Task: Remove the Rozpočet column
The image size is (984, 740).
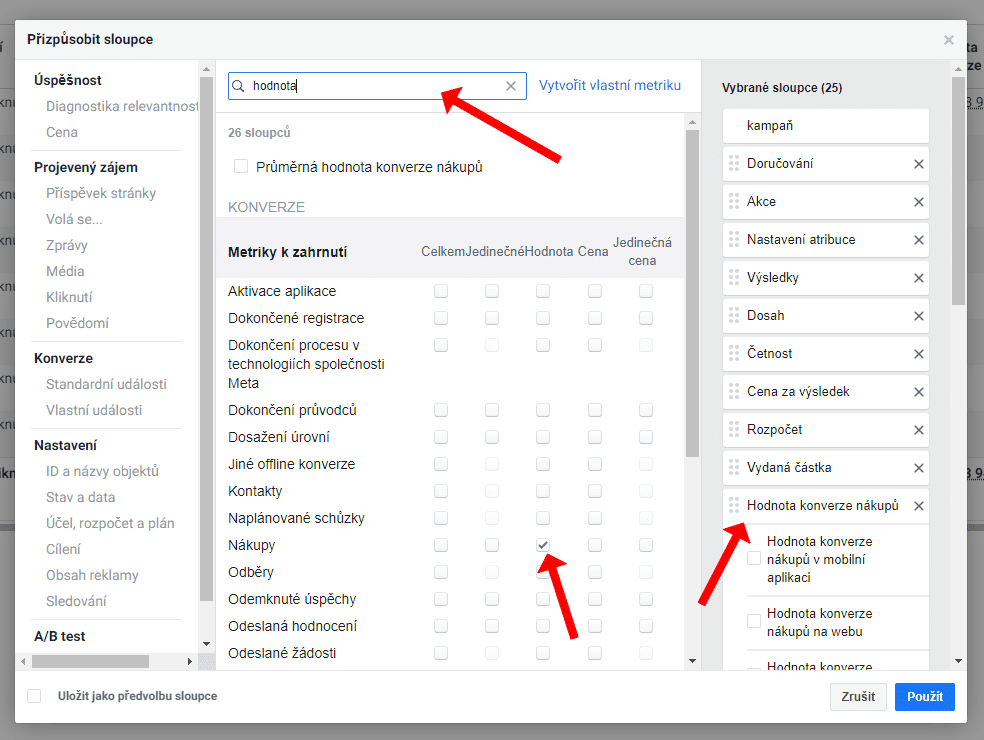Action: click(x=918, y=430)
